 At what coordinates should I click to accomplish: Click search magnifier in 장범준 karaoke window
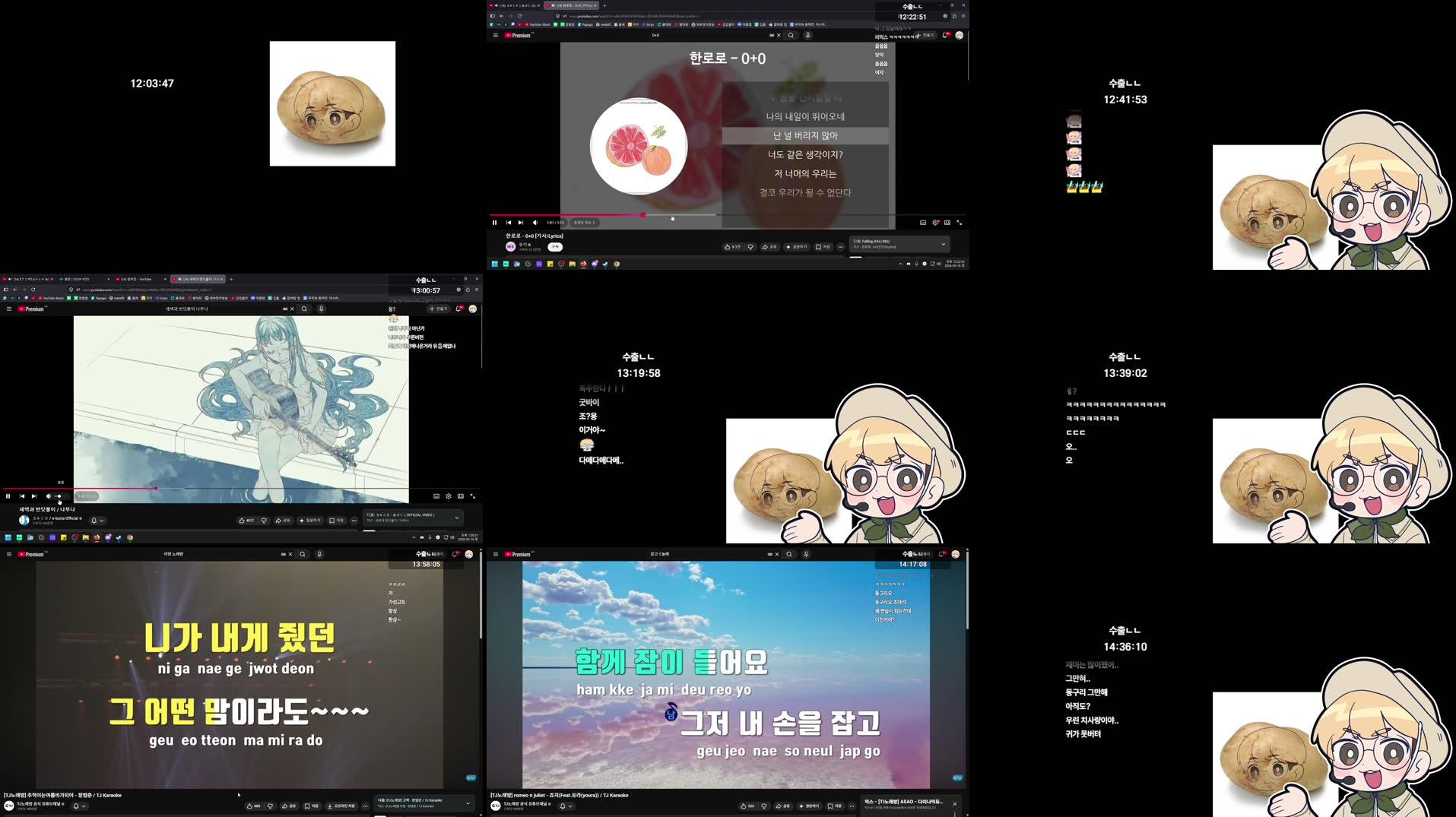pyautogui.click(x=303, y=554)
